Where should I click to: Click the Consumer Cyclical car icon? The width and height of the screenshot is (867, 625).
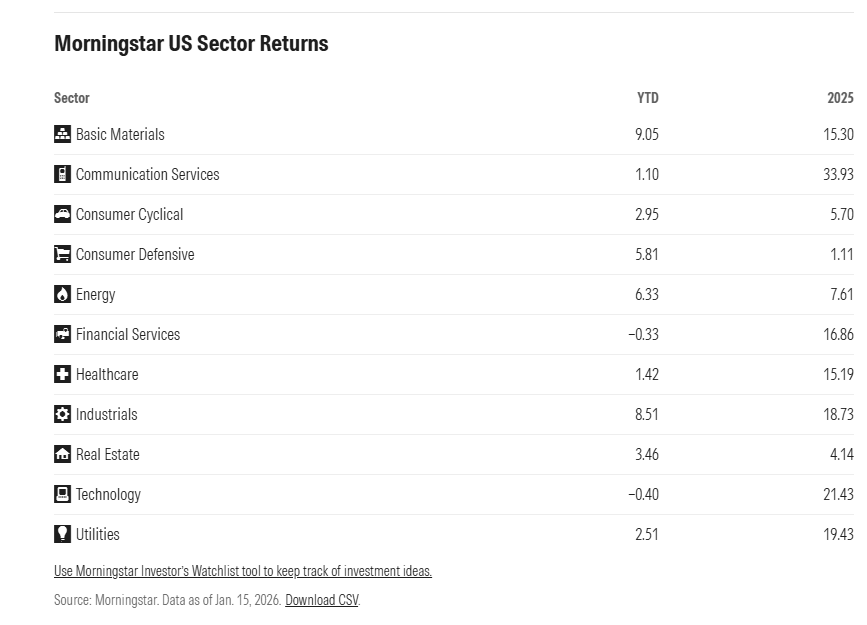point(62,214)
